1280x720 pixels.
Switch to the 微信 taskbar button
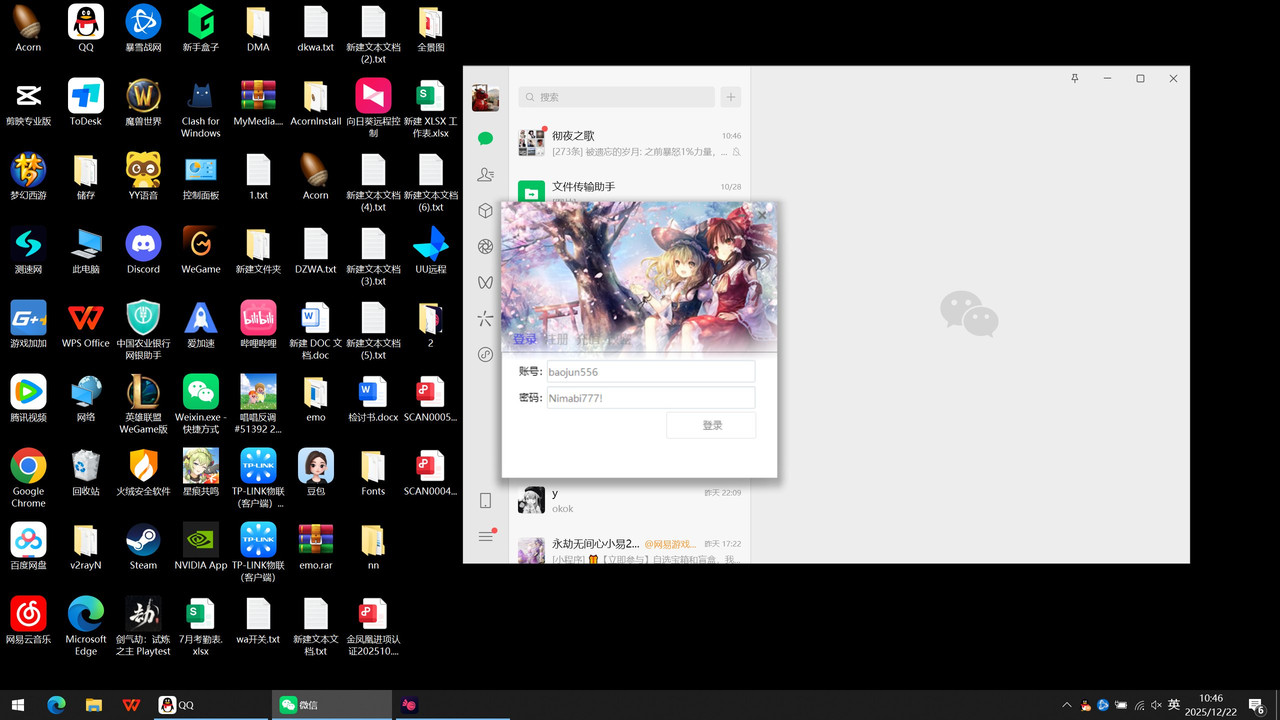(332, 705)
